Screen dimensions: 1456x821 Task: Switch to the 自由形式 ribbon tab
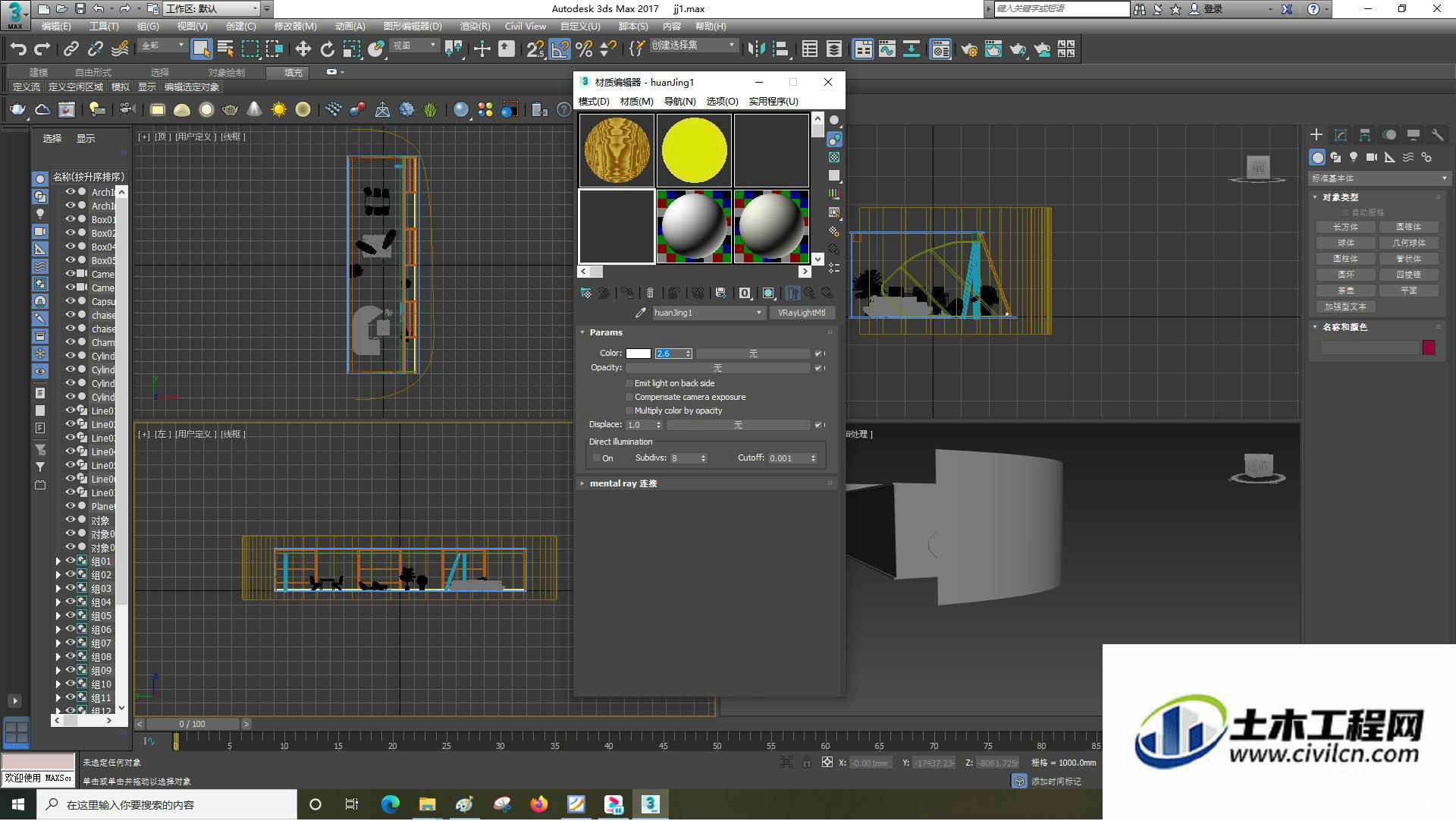[93, 72]
